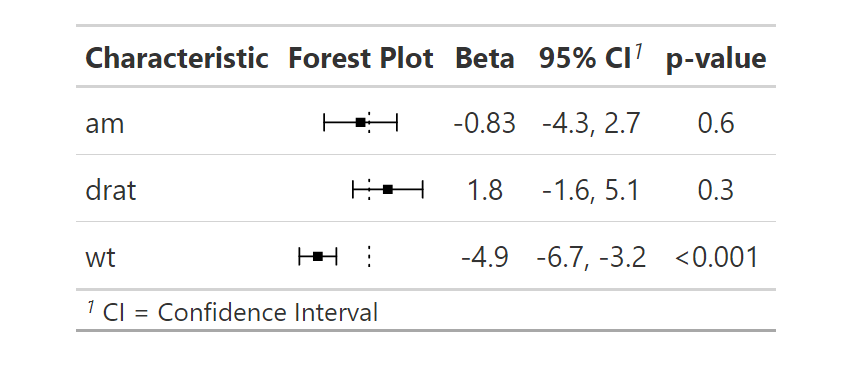Click the right whisker cap of drat interval
Viewport: 850px width, 379px height.
coord(422,189)
